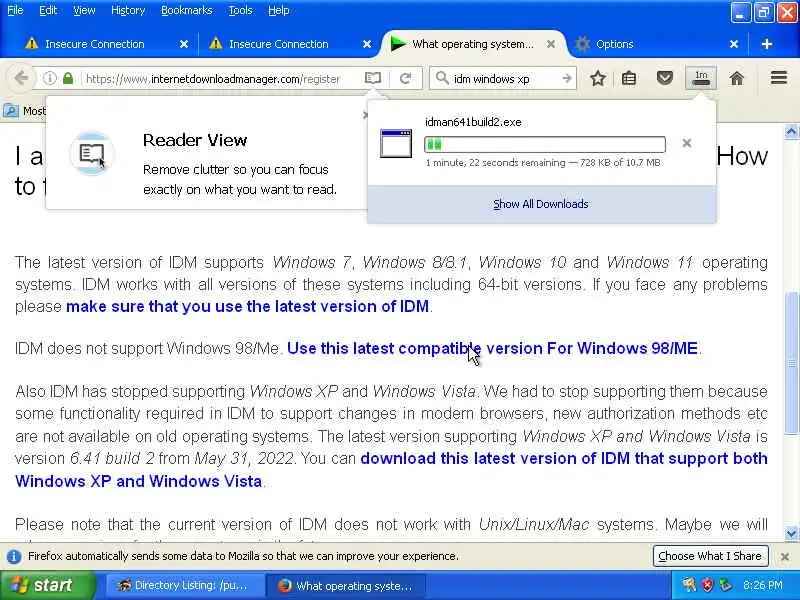The width and height of the screenshot is (800, 600).
Task: Open the History menu
Action: click(x=128, y=10)
